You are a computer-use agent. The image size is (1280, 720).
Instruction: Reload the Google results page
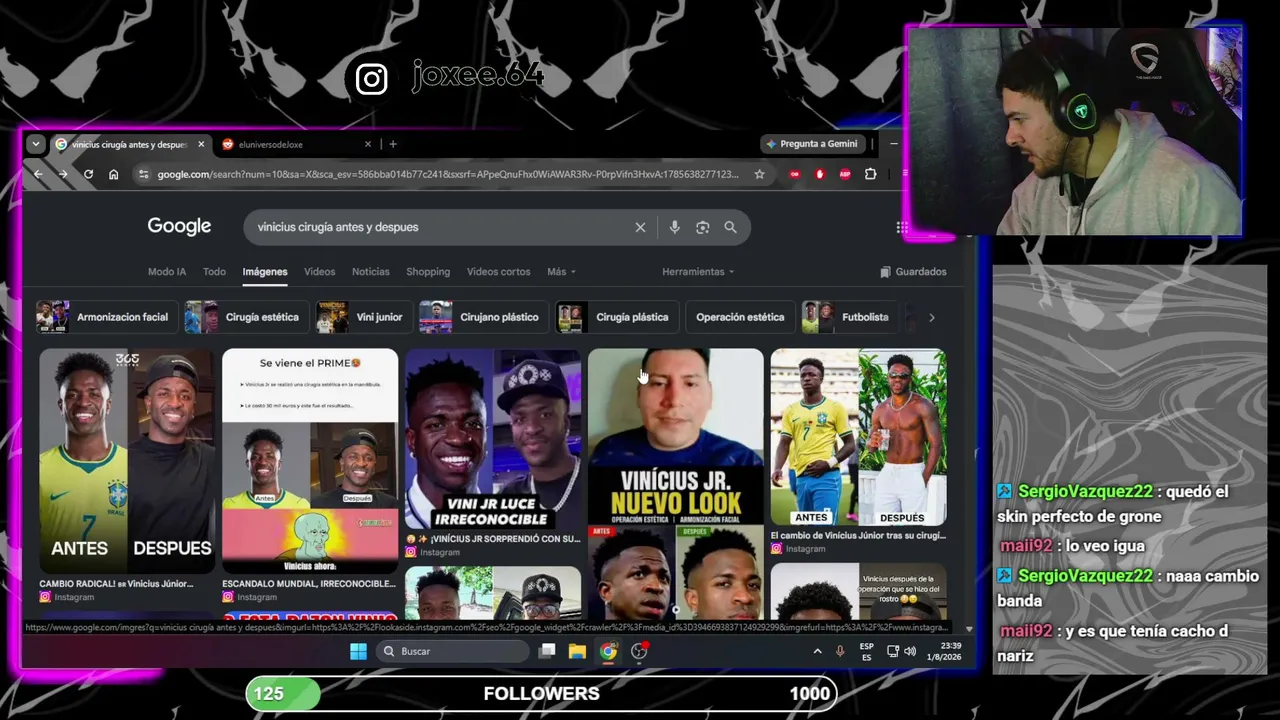pyautogui.click(x=88, y=174)
